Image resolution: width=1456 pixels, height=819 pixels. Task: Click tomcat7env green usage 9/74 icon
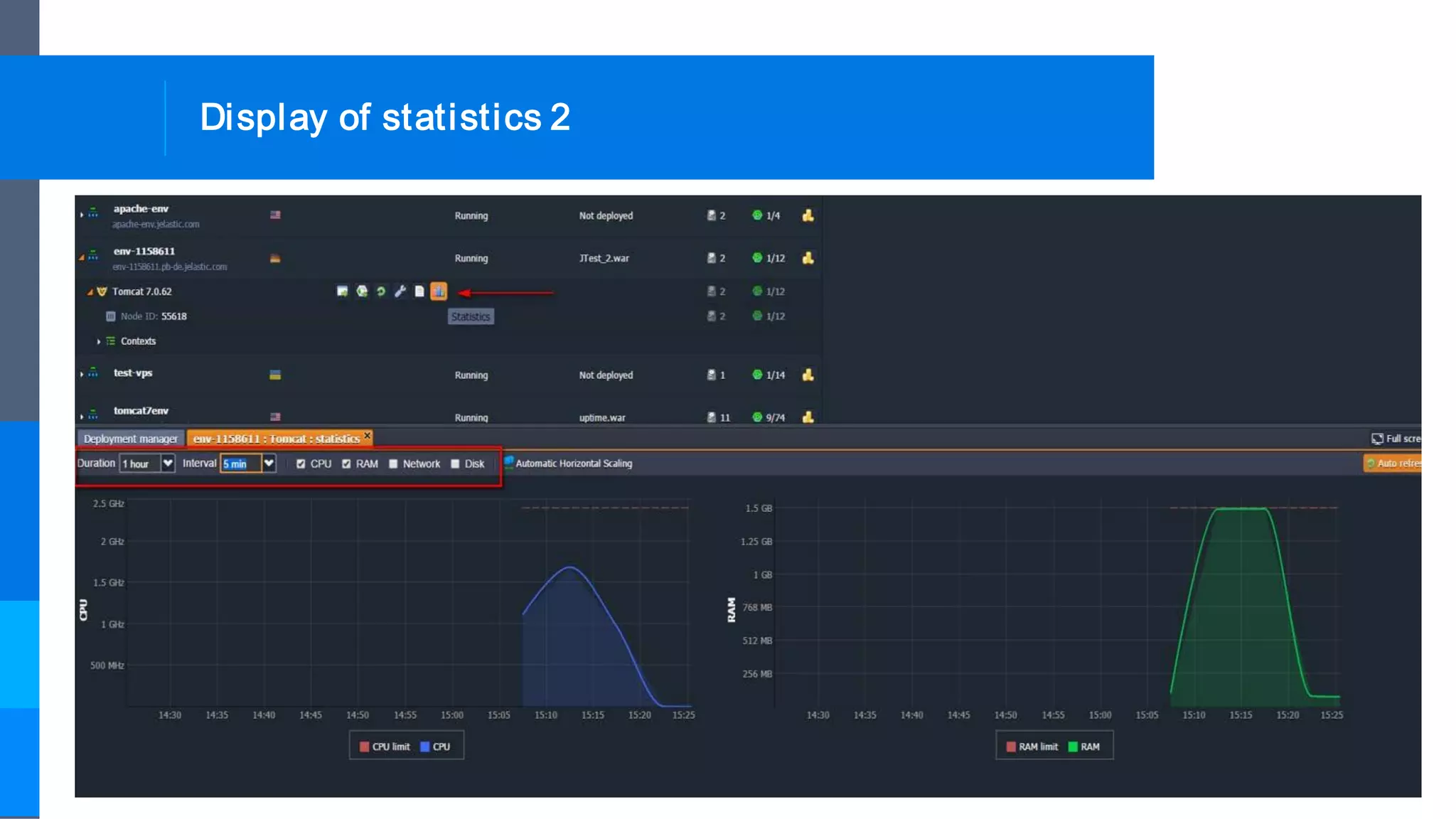[x=757, y=417]
